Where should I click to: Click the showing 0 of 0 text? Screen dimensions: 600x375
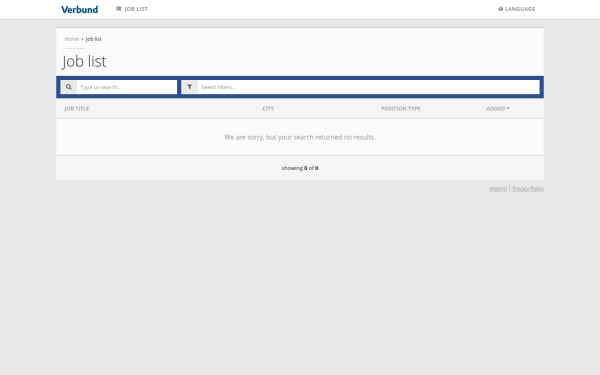[x=300, y=168]
